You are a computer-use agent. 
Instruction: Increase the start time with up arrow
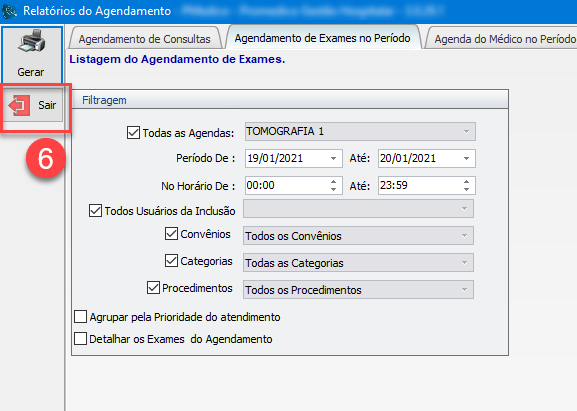tap(333, 182)
